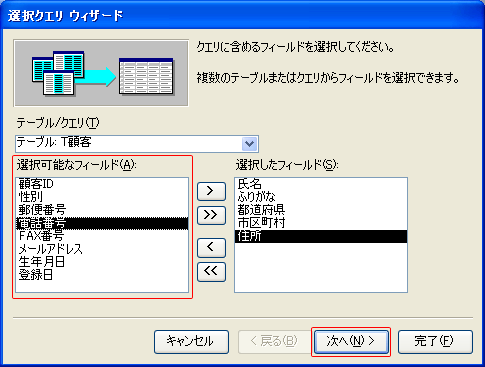
Task: Select 都道府県 in selected fields list
Action: click(x=321, y=210)
